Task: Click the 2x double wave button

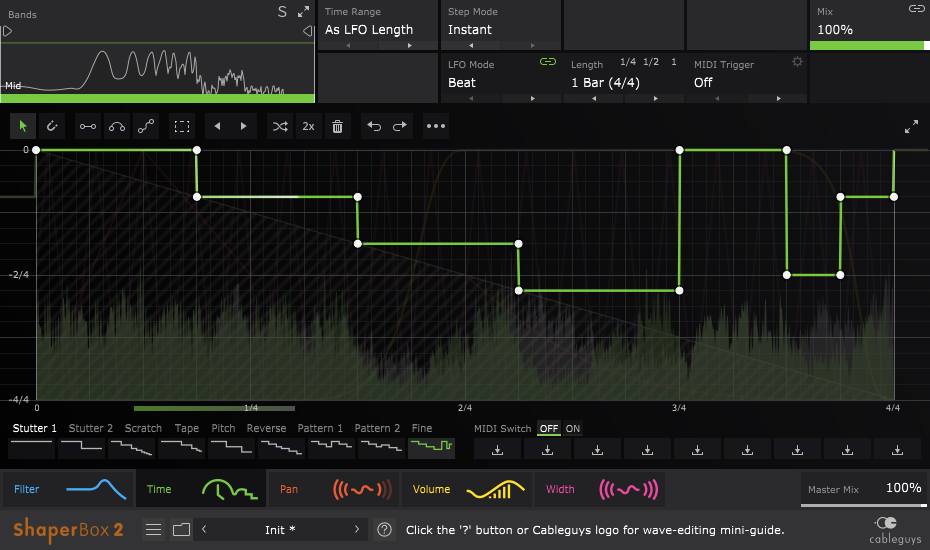Action: (x=308, y=126)
